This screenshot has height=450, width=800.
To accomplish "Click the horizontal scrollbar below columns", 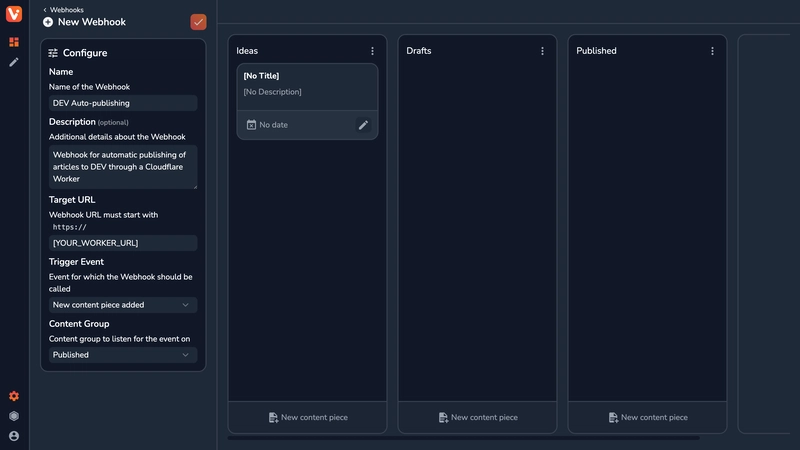I will [463, 438].
